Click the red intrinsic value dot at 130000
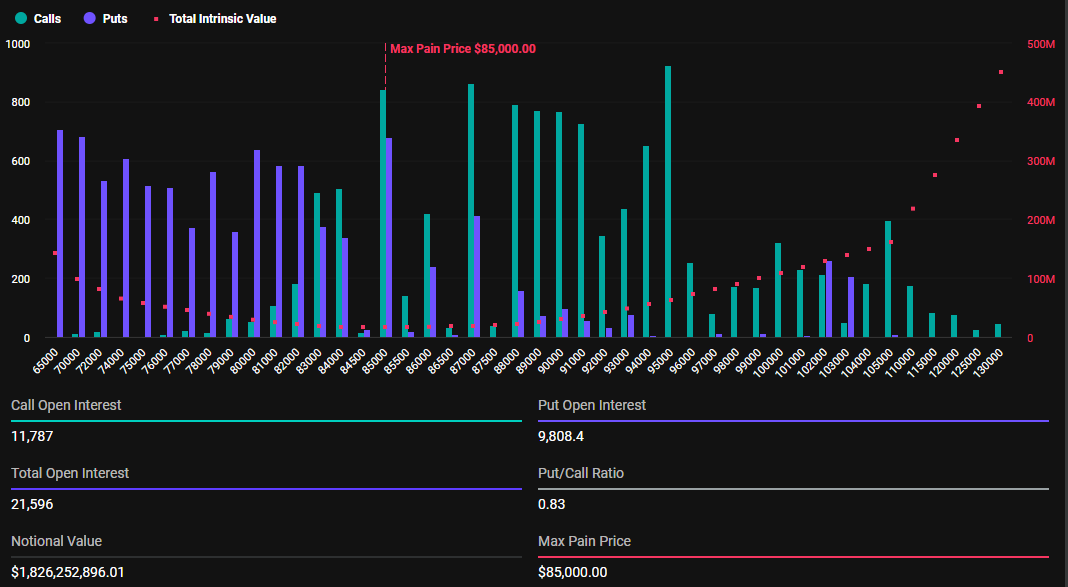 (1001, 71)
